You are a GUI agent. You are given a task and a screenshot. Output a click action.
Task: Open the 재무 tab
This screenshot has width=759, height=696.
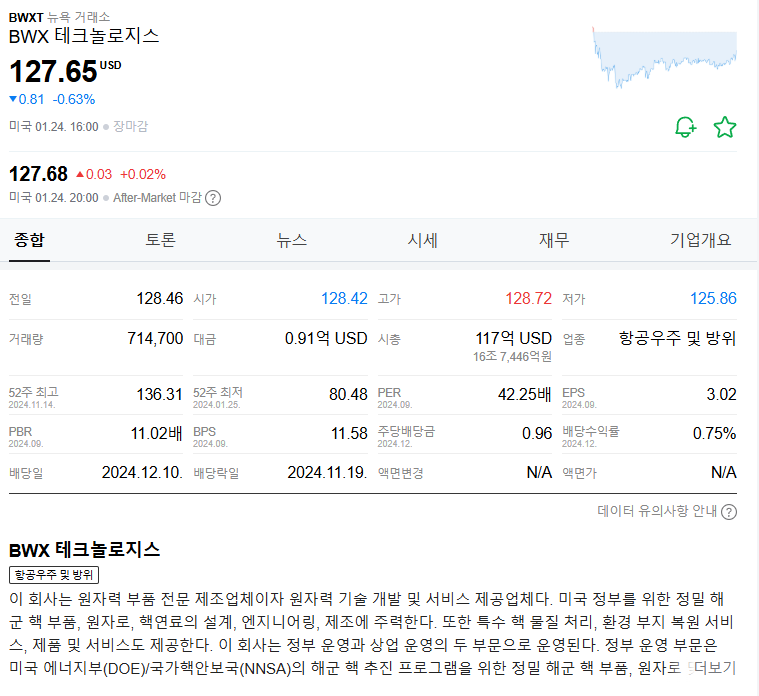pos(554,240)
